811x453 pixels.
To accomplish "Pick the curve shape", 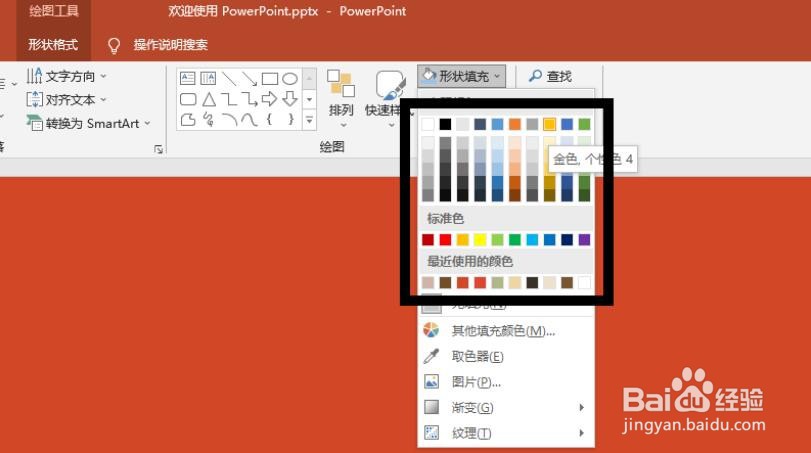I will (249, 119).
